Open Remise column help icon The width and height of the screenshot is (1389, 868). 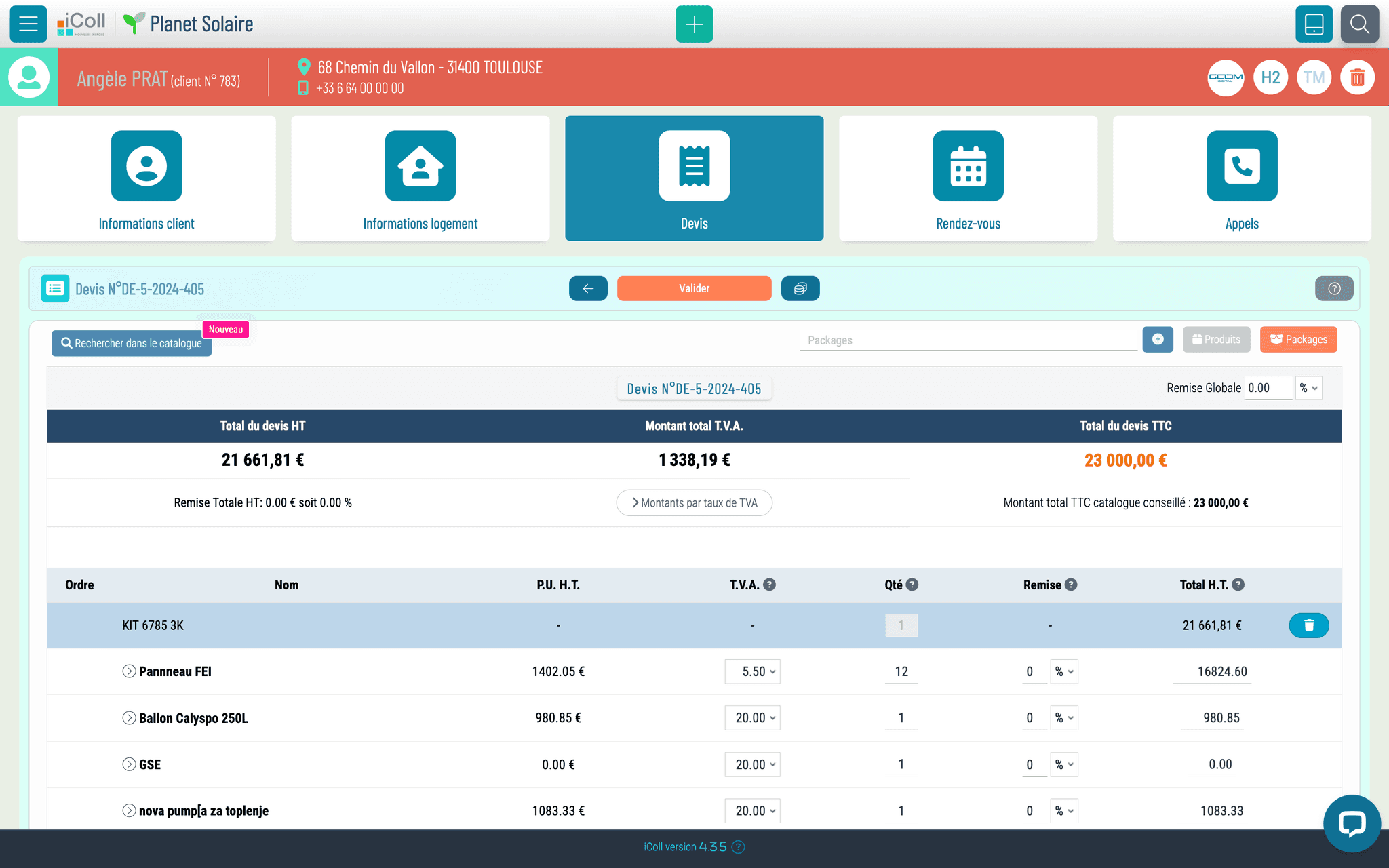tap(1071, 585)
